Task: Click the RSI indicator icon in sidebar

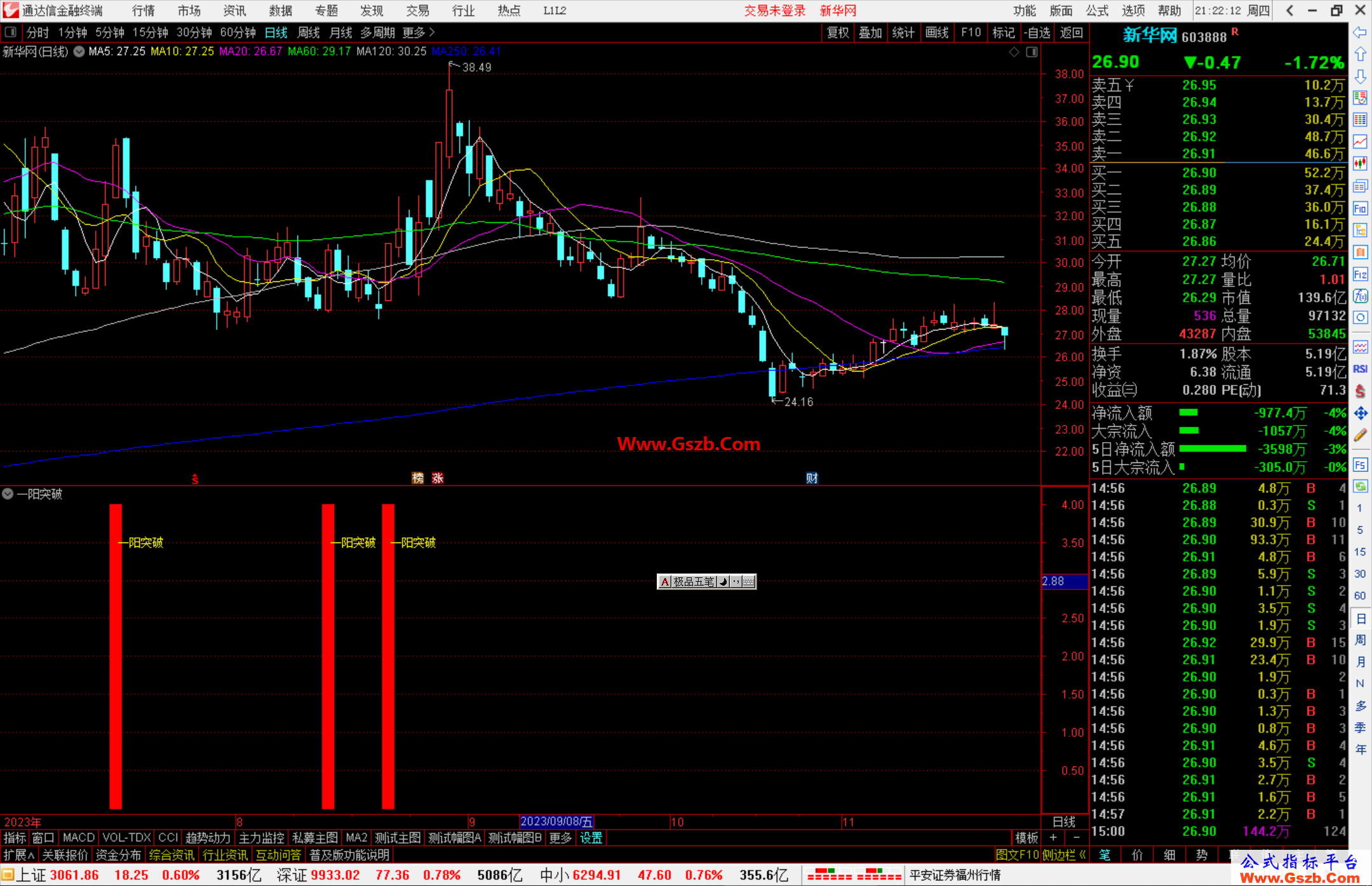Action: [x=1360, y=369]
